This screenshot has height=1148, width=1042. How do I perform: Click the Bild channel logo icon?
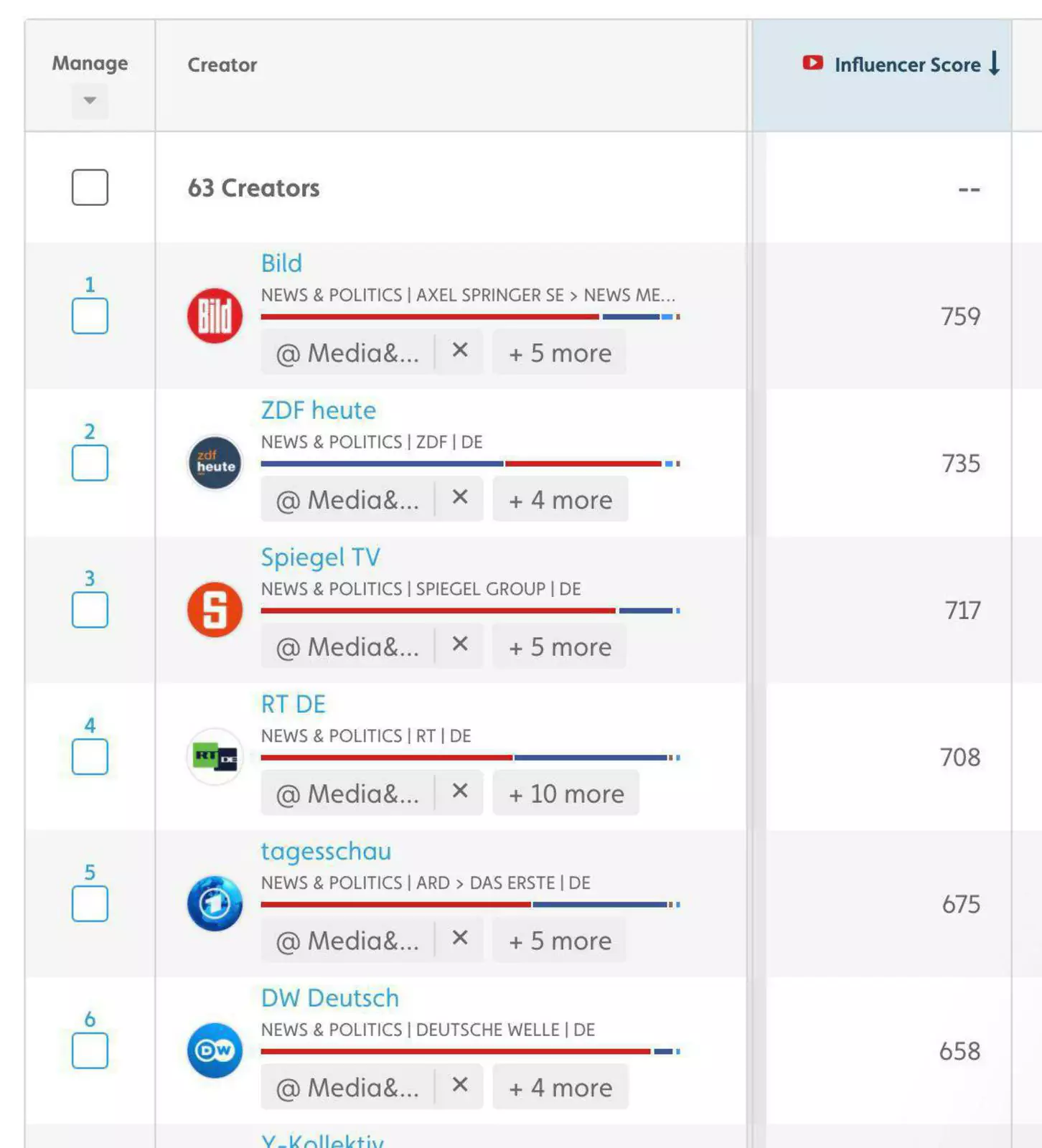click(x=215, y=316)
